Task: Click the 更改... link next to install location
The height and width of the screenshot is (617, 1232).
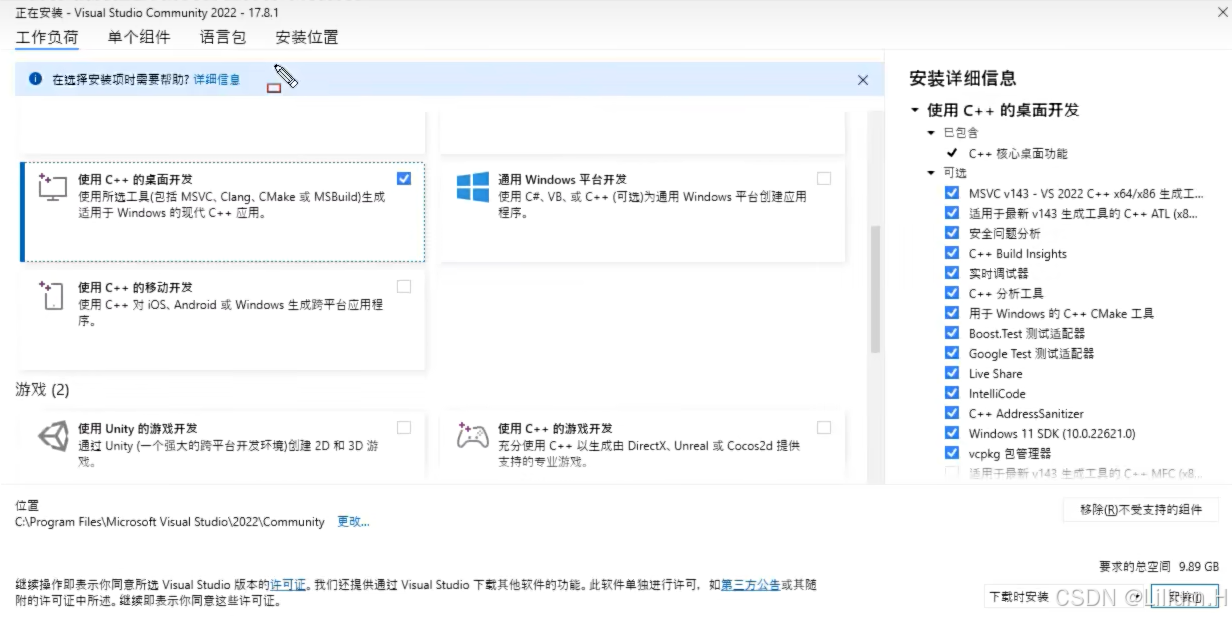Action: [353, 522]
